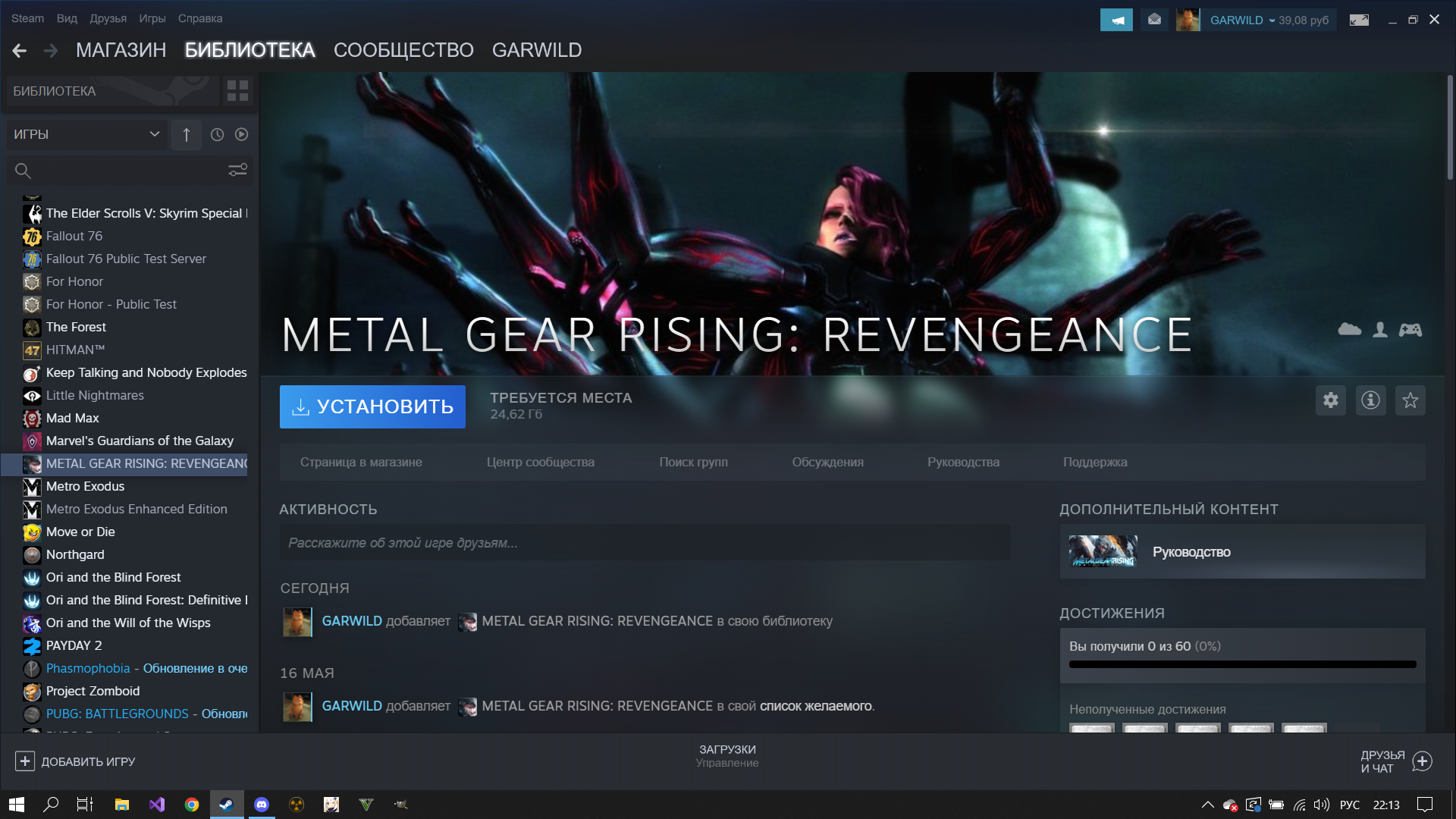Open the Steam menu
The height and width of the screenshot is (819, 1456).
click(x=27, y=18)
